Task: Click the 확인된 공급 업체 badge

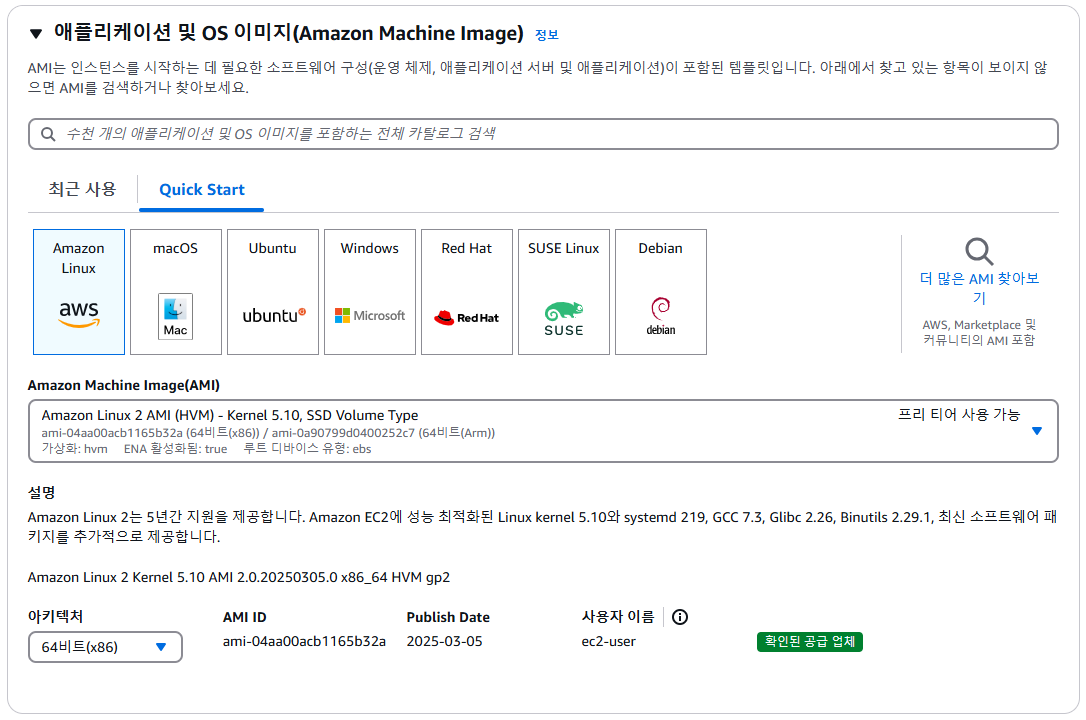Action: point(810,642)
